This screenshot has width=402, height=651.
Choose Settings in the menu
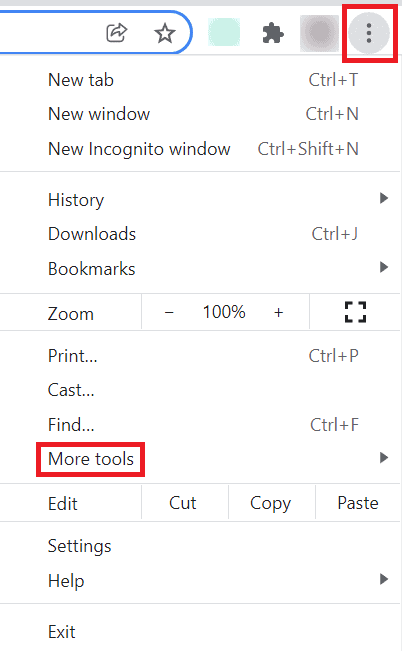(x=200, y=546)
